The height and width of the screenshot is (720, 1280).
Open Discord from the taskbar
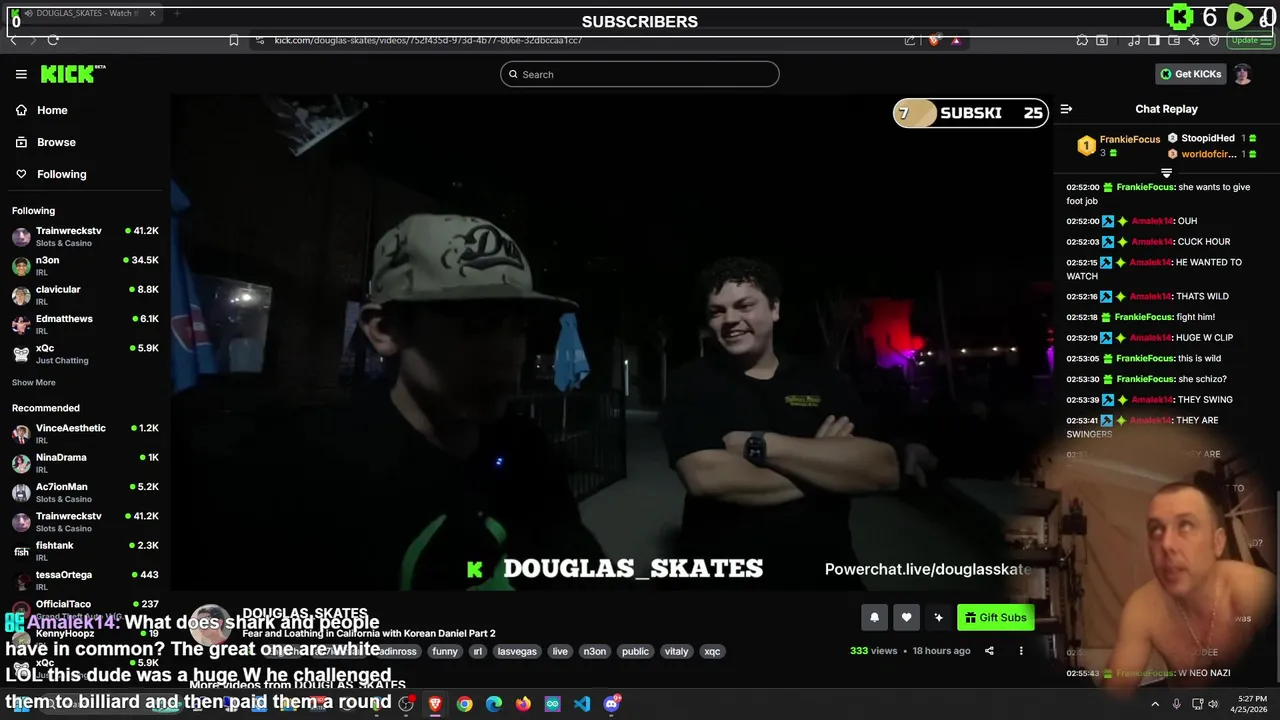click(x=612, y=704)
